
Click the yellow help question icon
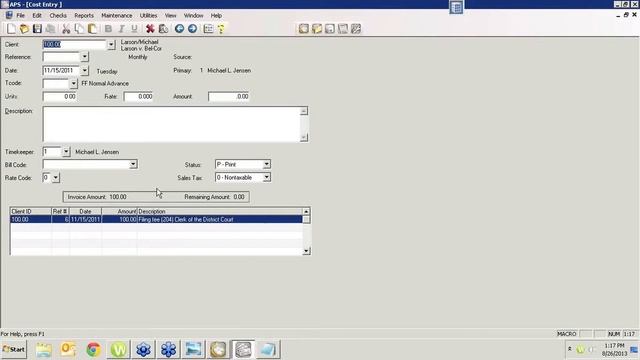coord(221,29)
